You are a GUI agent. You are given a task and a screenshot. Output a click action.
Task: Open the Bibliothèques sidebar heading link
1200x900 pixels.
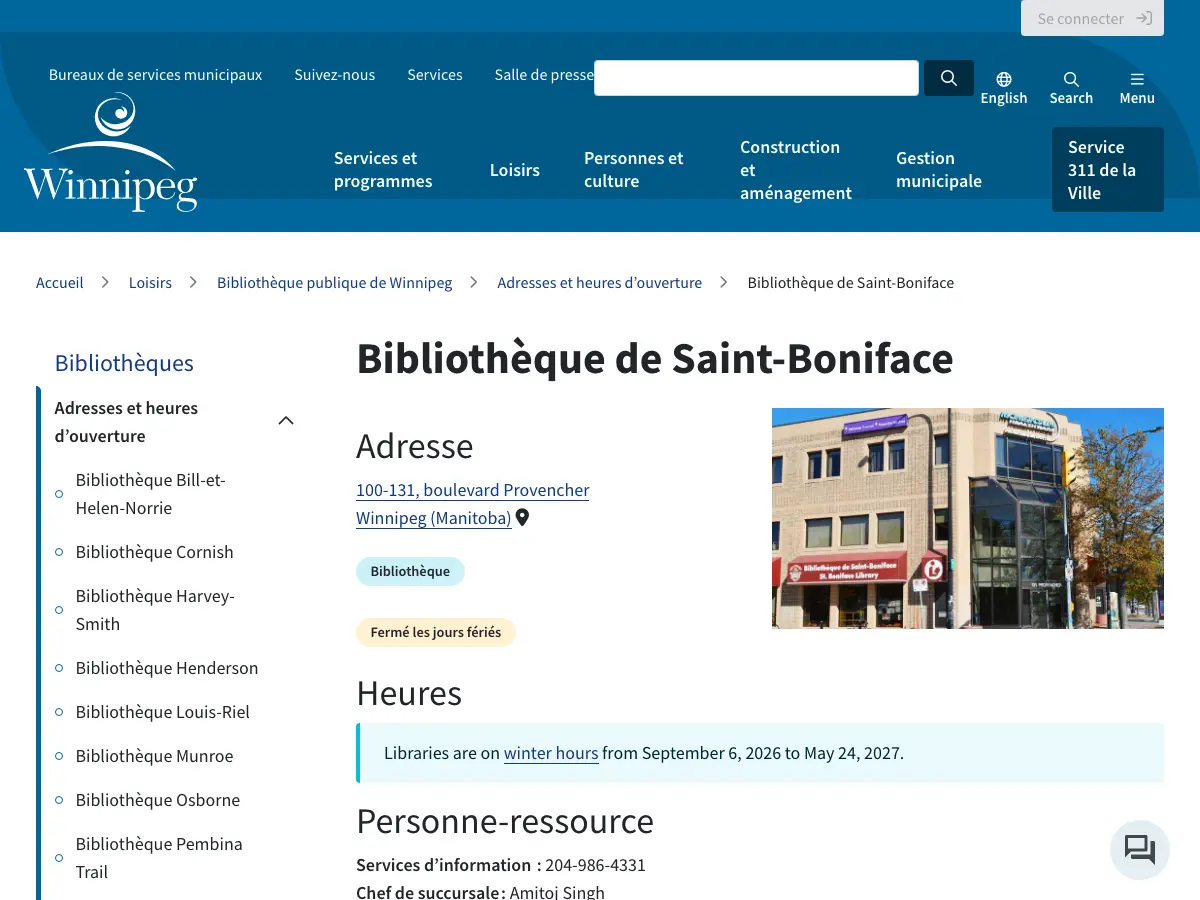124,363
